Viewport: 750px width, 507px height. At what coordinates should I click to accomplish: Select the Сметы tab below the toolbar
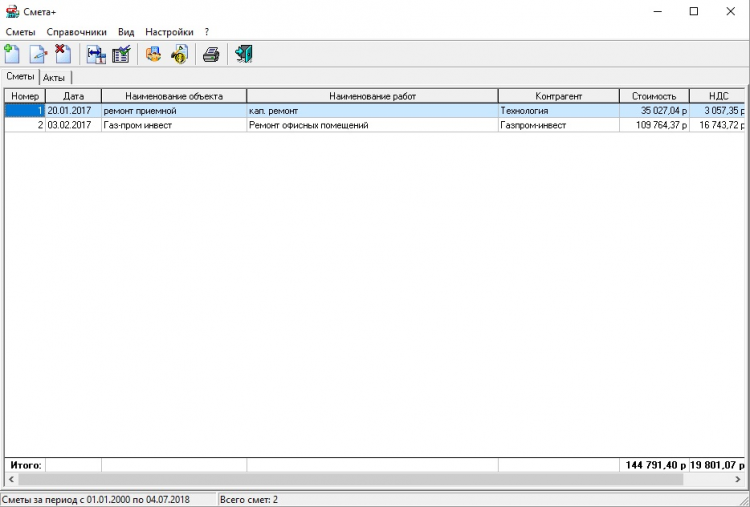pyautogui.click(x=20, y=77)
